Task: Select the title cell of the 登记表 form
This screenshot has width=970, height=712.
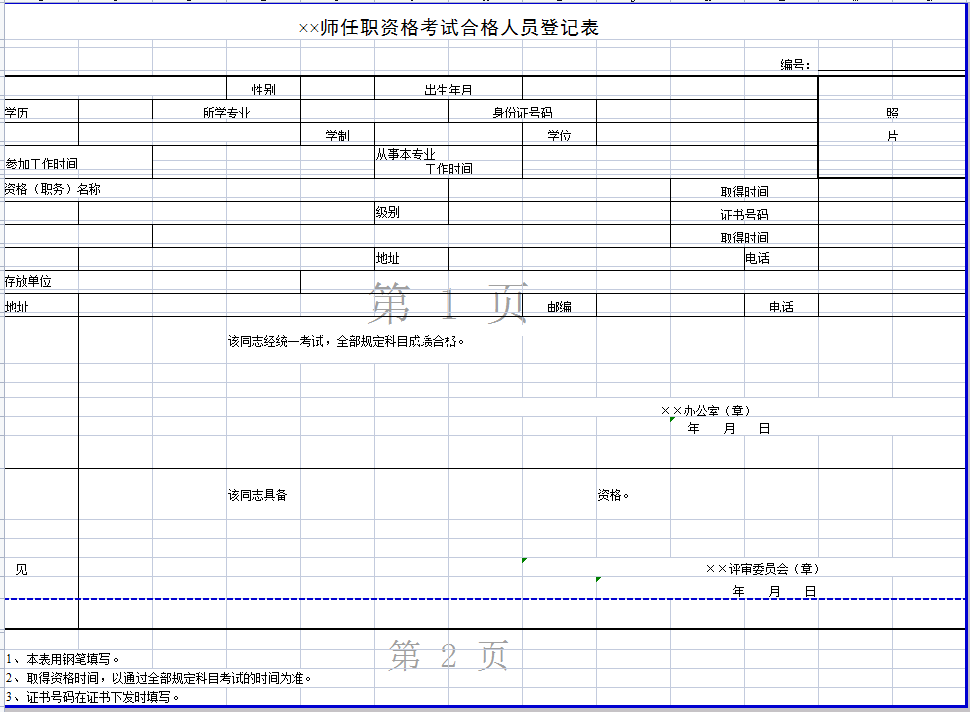Action: click(x=448, y=28)
